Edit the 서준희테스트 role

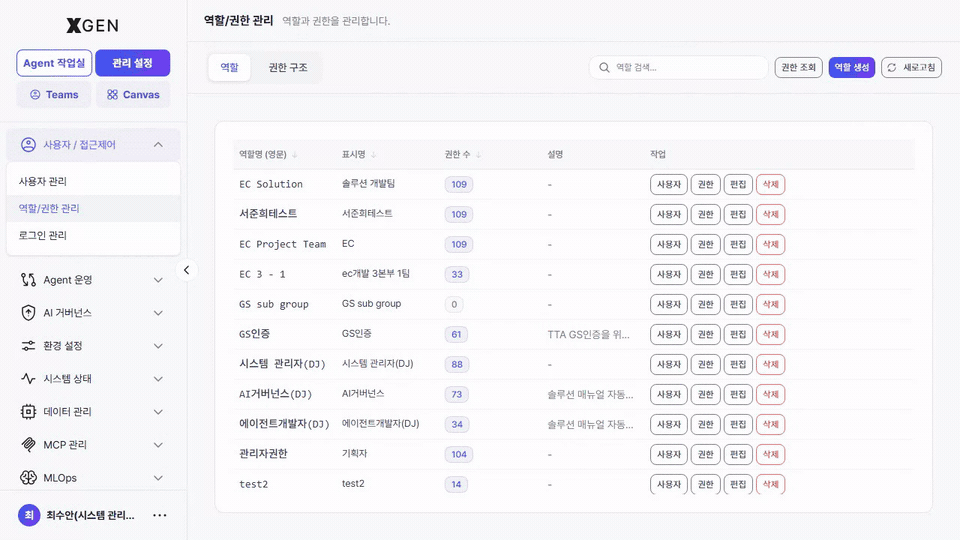[738, 214]
